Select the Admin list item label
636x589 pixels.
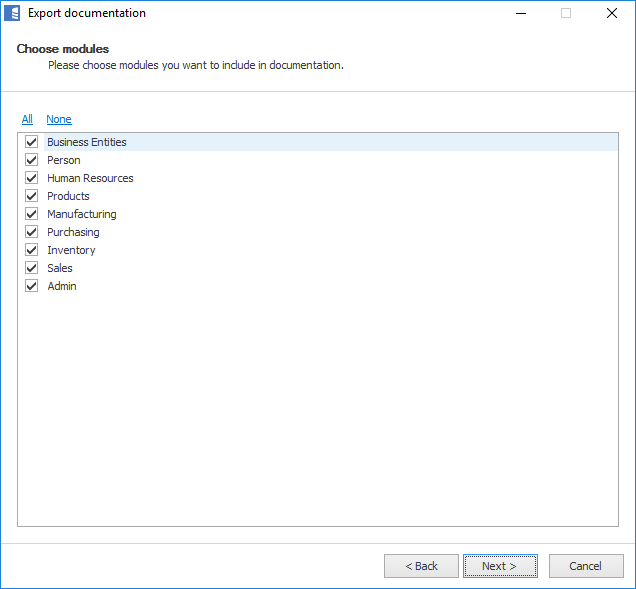pos(62,286)
